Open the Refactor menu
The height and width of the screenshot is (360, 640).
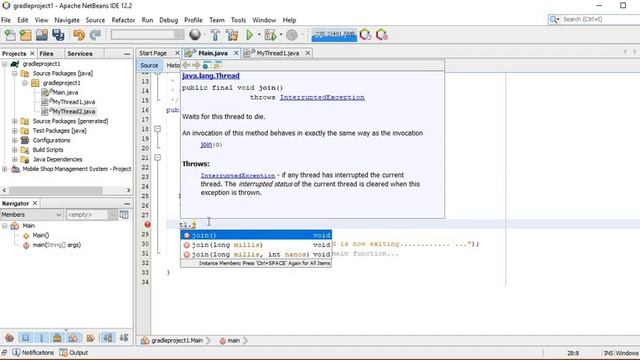point(123,20)
